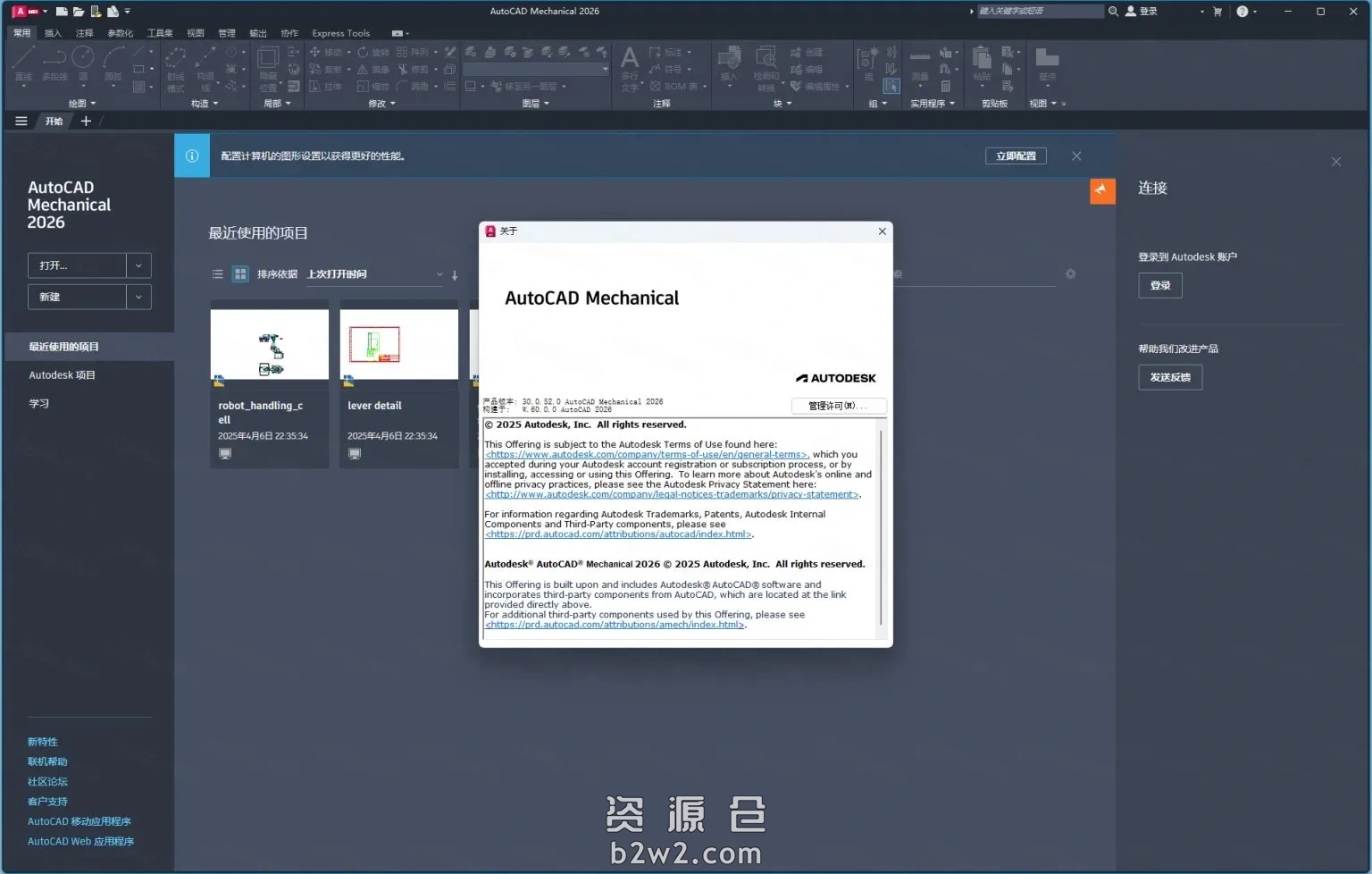Toggle sort order direction arrow
The image size is (1372, 874).
click(455, 274)
